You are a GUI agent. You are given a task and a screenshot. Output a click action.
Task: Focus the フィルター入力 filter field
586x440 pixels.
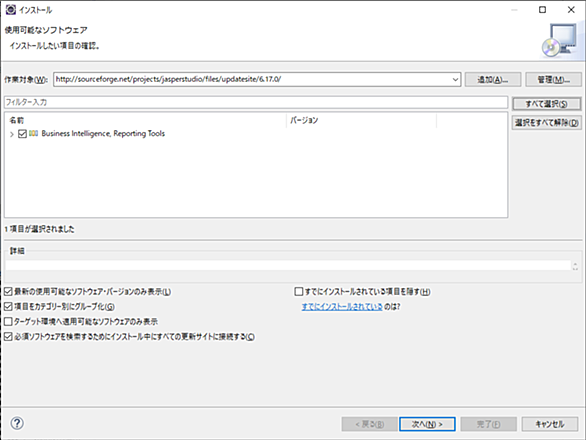click(256, 102)
